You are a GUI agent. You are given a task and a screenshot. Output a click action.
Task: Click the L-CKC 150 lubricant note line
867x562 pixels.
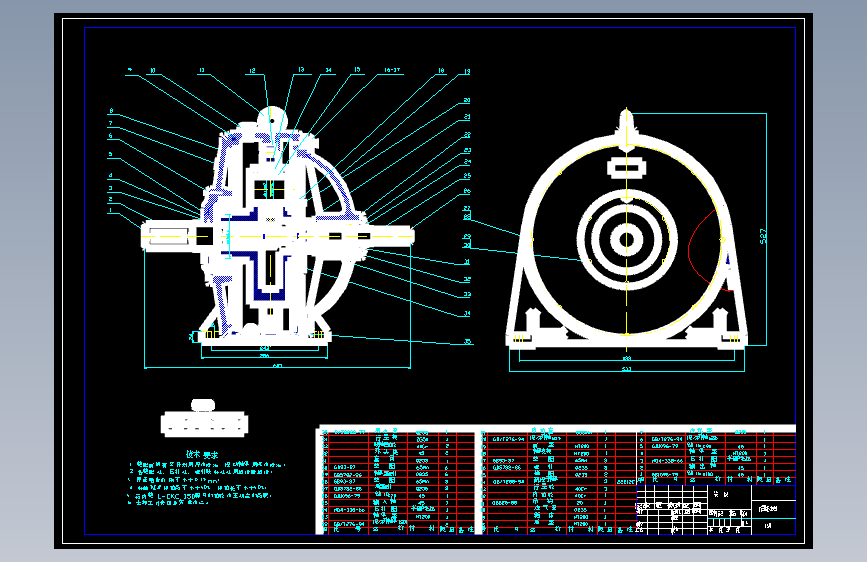click(200, 496)
